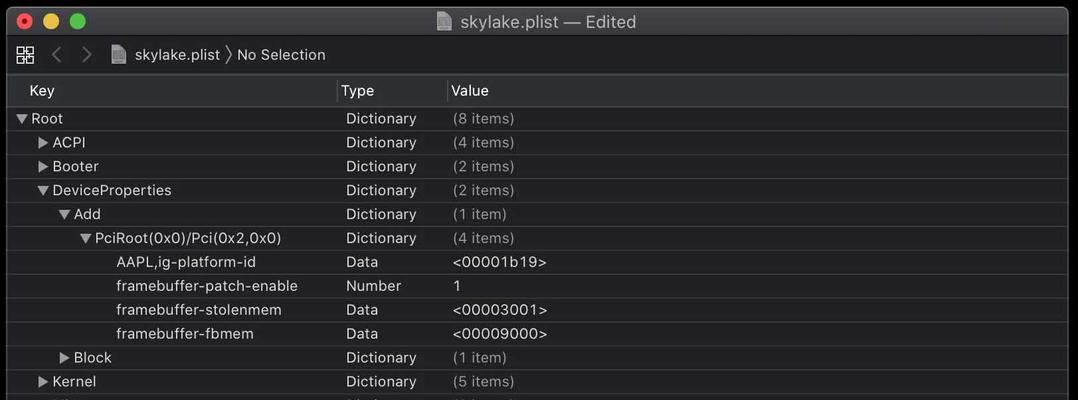Expand the Kernel dictionary
Viewport: 1078px width, 400px height.
(43, 381)
